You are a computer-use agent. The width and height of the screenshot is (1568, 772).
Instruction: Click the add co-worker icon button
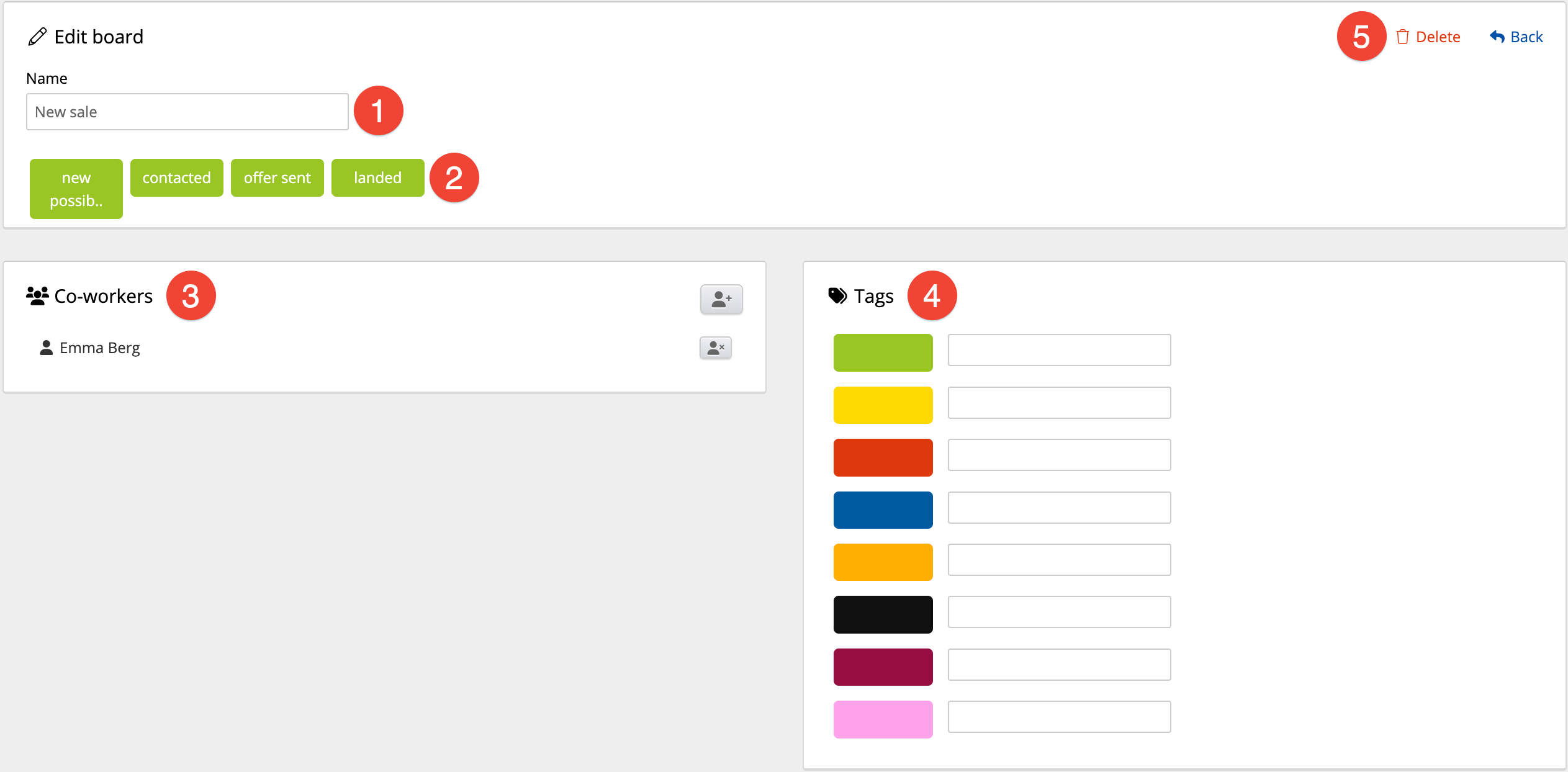pyautogui.click(x=721, y=299)
